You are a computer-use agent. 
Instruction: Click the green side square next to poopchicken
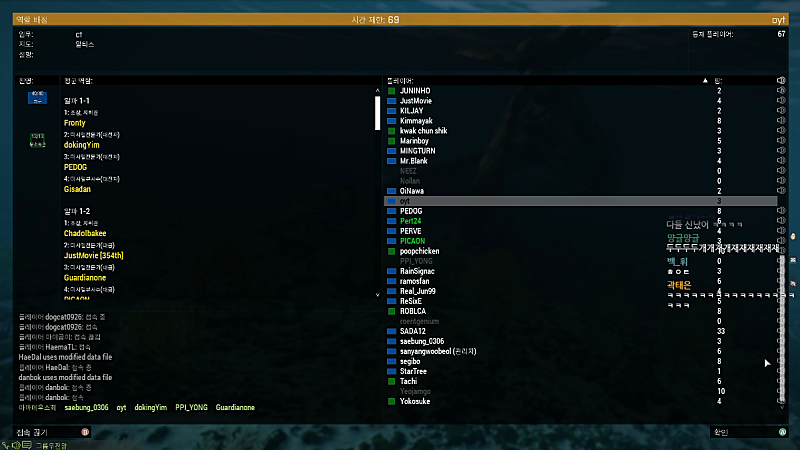pos(391,251)
